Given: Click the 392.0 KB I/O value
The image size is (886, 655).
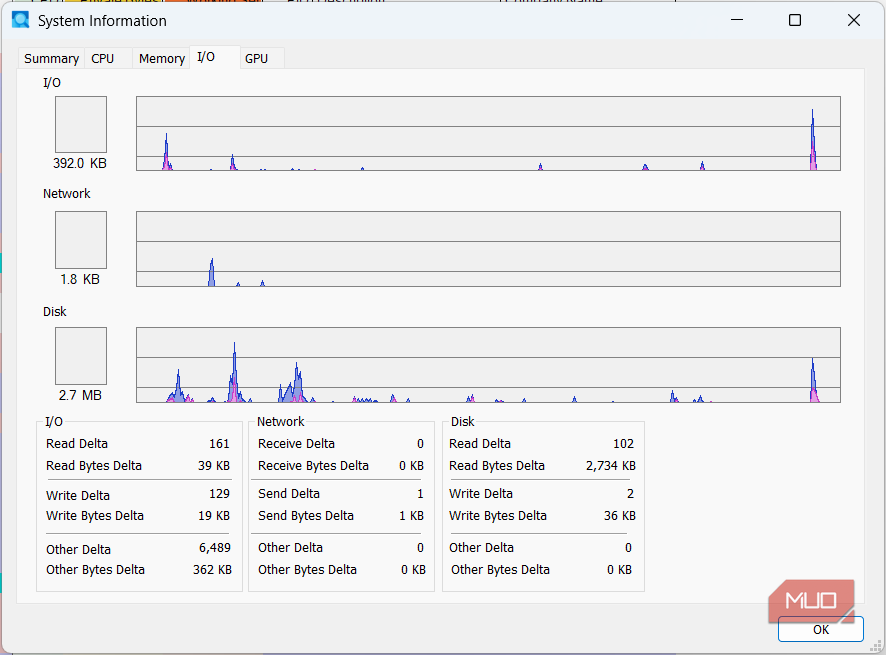Looking at the screenshot, I should coord(80,163).
